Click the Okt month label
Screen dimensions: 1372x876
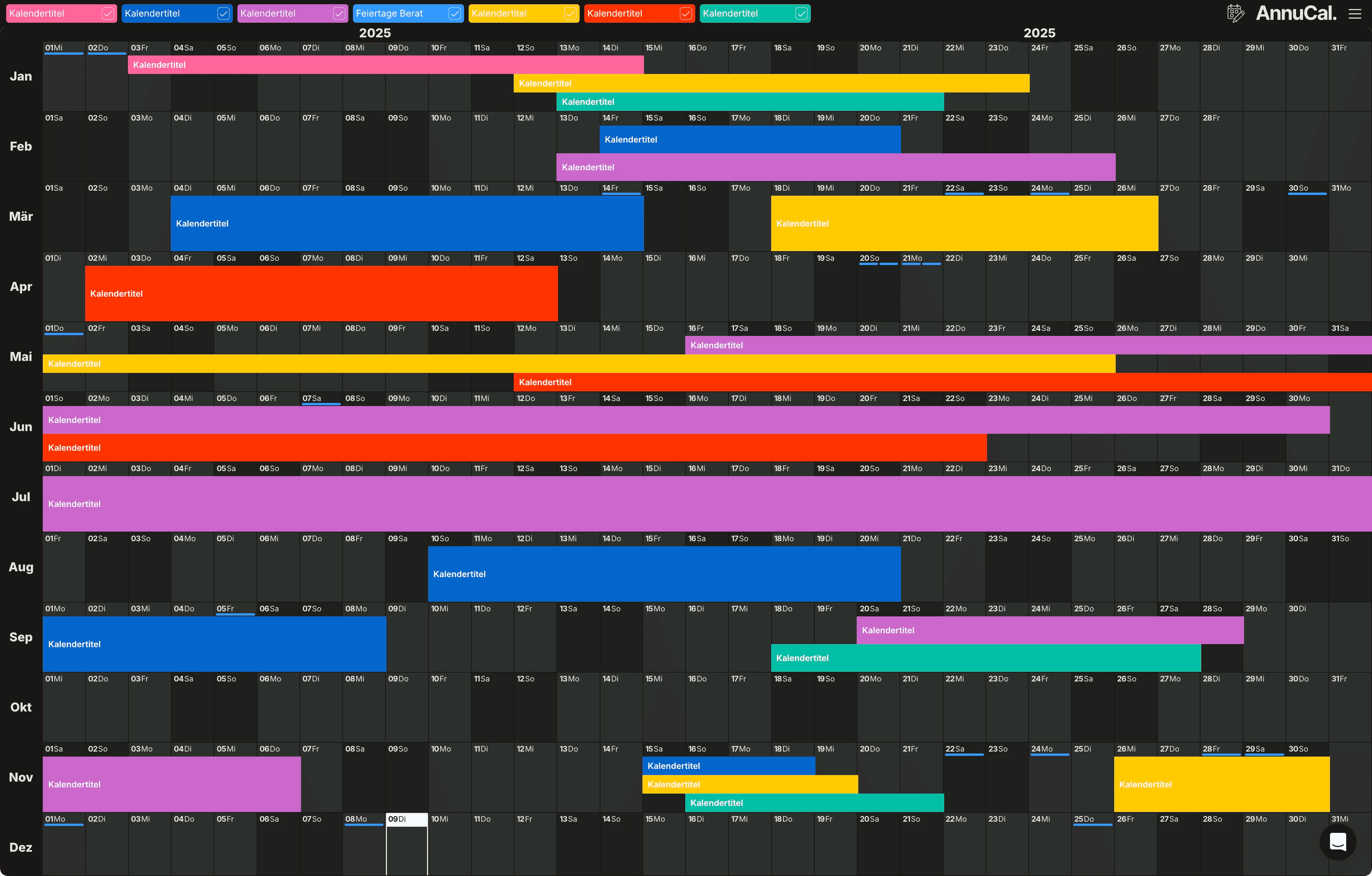point(21,707)
